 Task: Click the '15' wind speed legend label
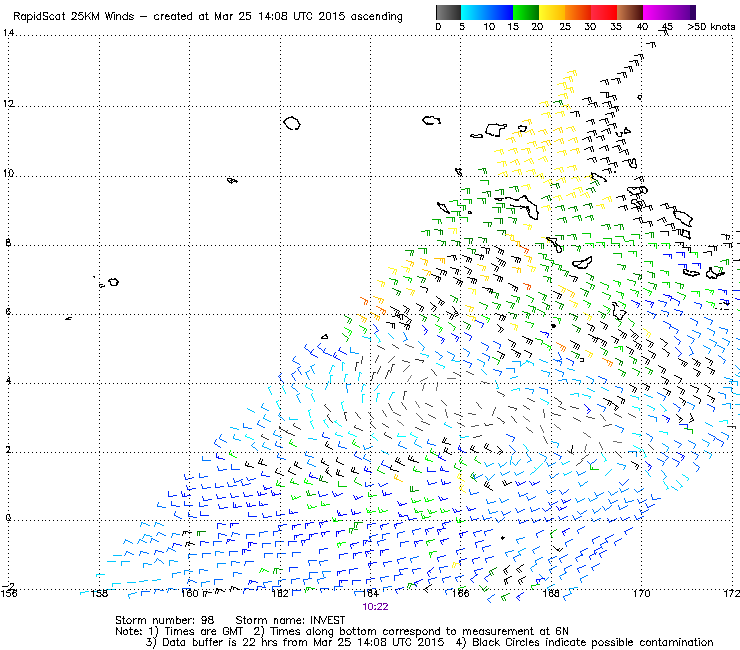[x=513, y=27]
